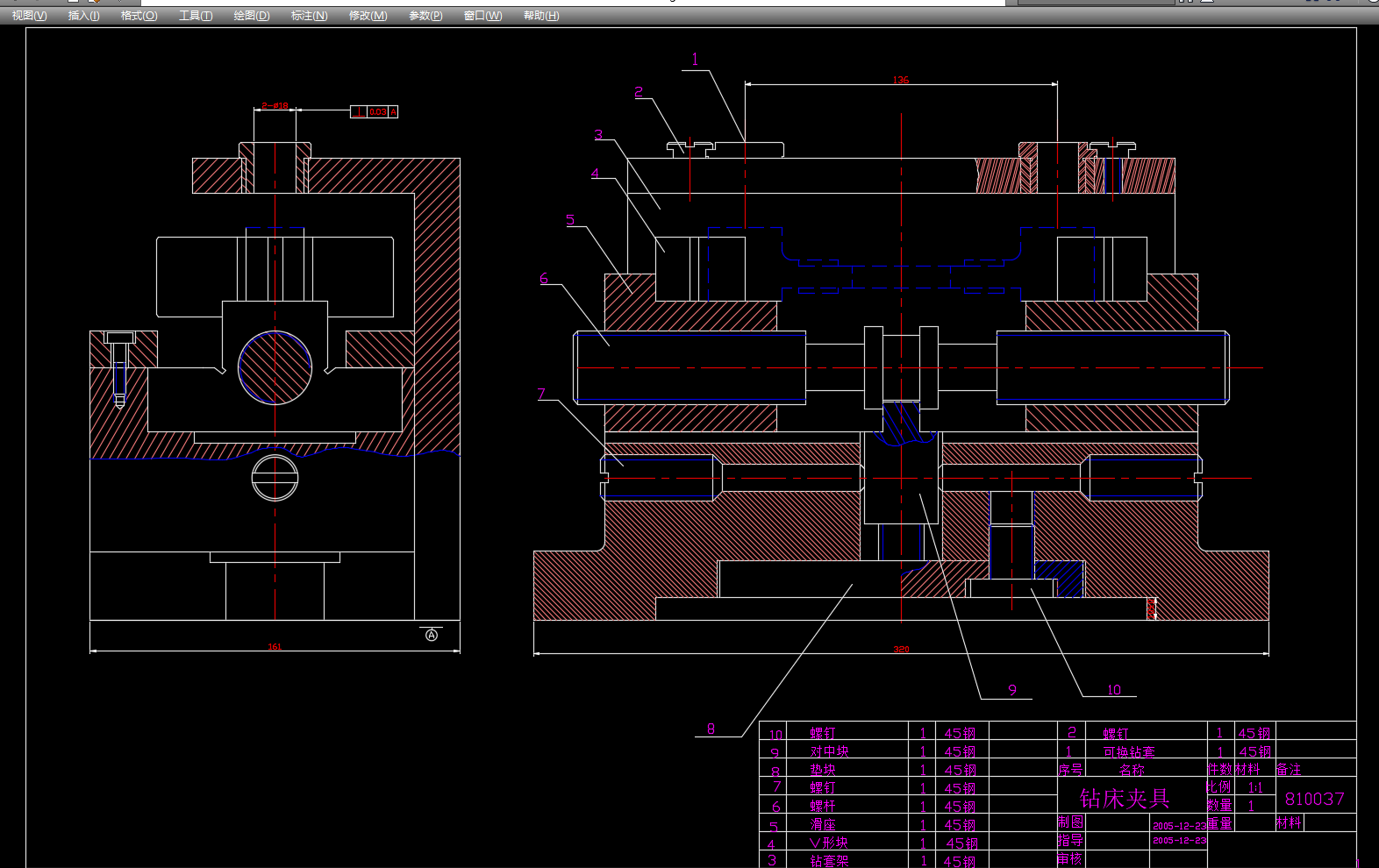Open the 工具(T) menu

pyautogui.click(x=195, y=16)
